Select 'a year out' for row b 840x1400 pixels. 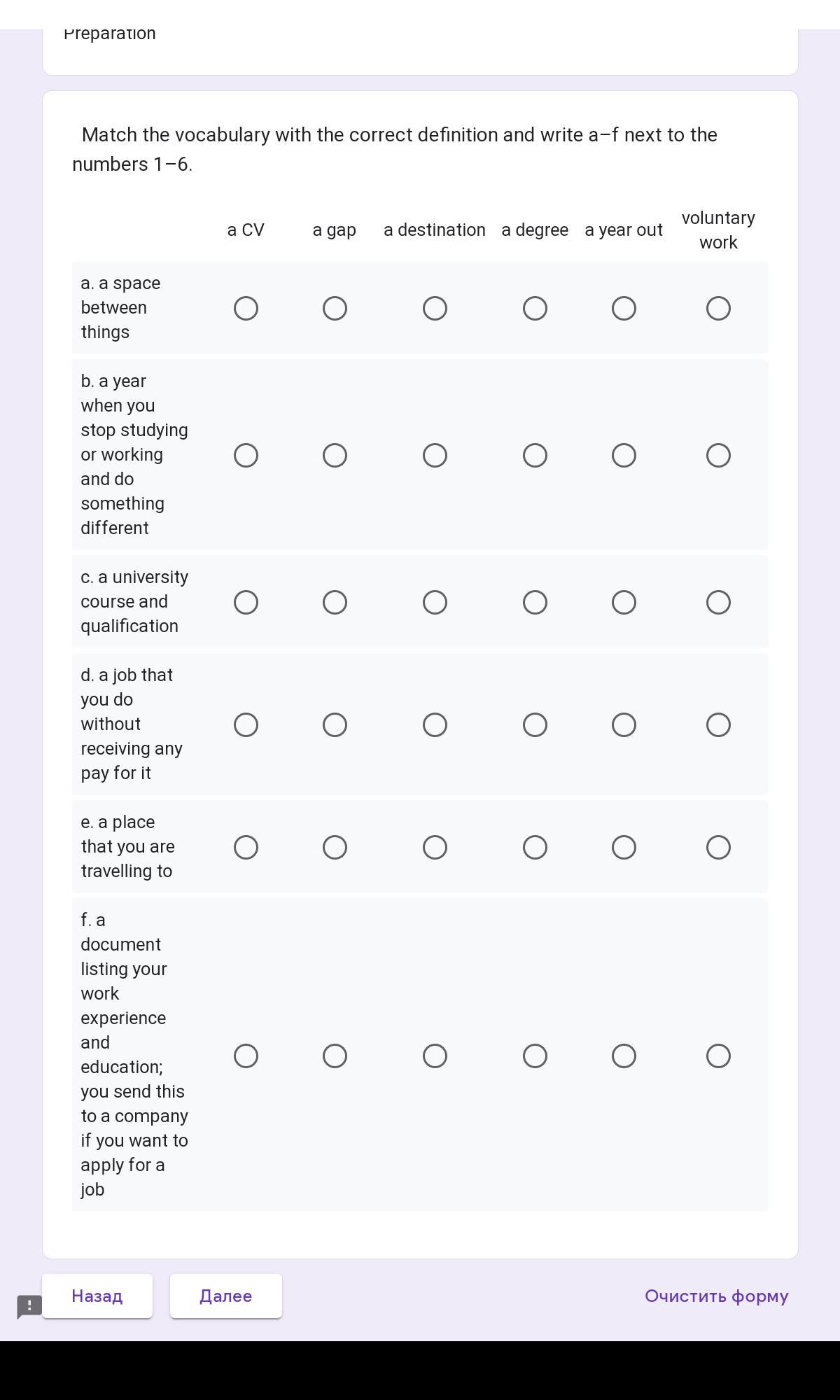pyautogui.click(x=624, y=456)
